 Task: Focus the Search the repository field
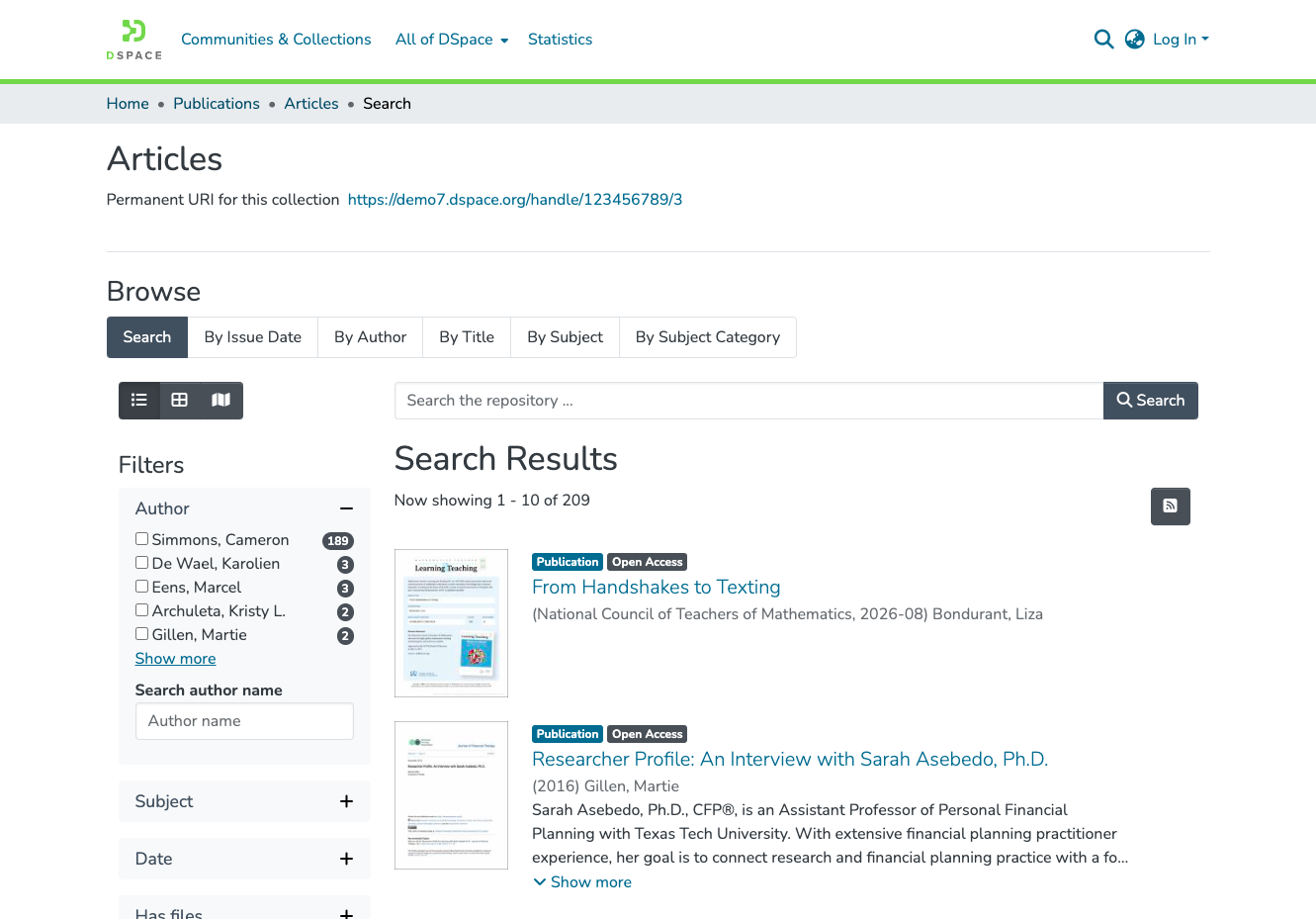point(749,401)
